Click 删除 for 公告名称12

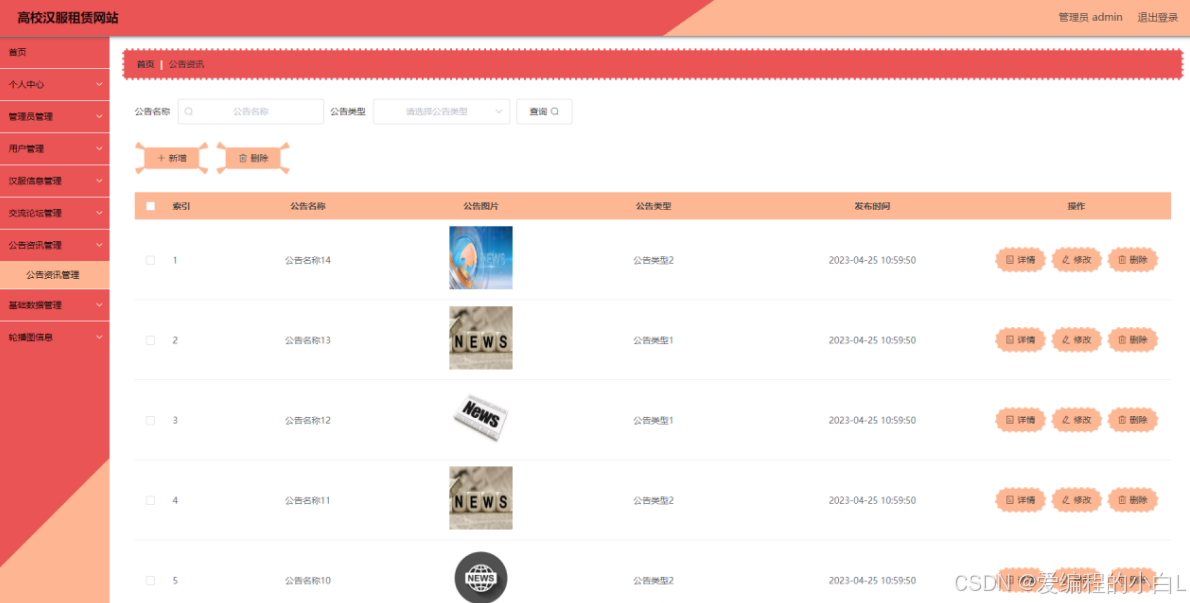tap(1132, 419)
